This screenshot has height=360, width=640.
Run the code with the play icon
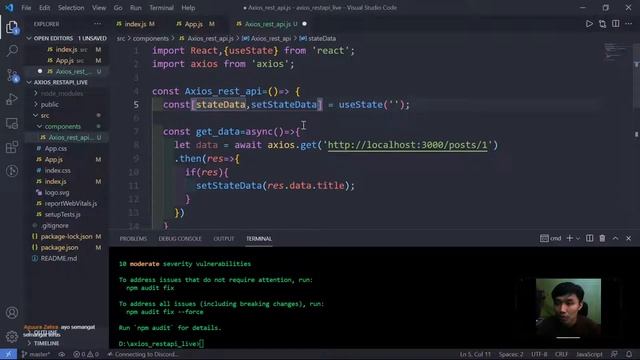[x=589, y=24]
